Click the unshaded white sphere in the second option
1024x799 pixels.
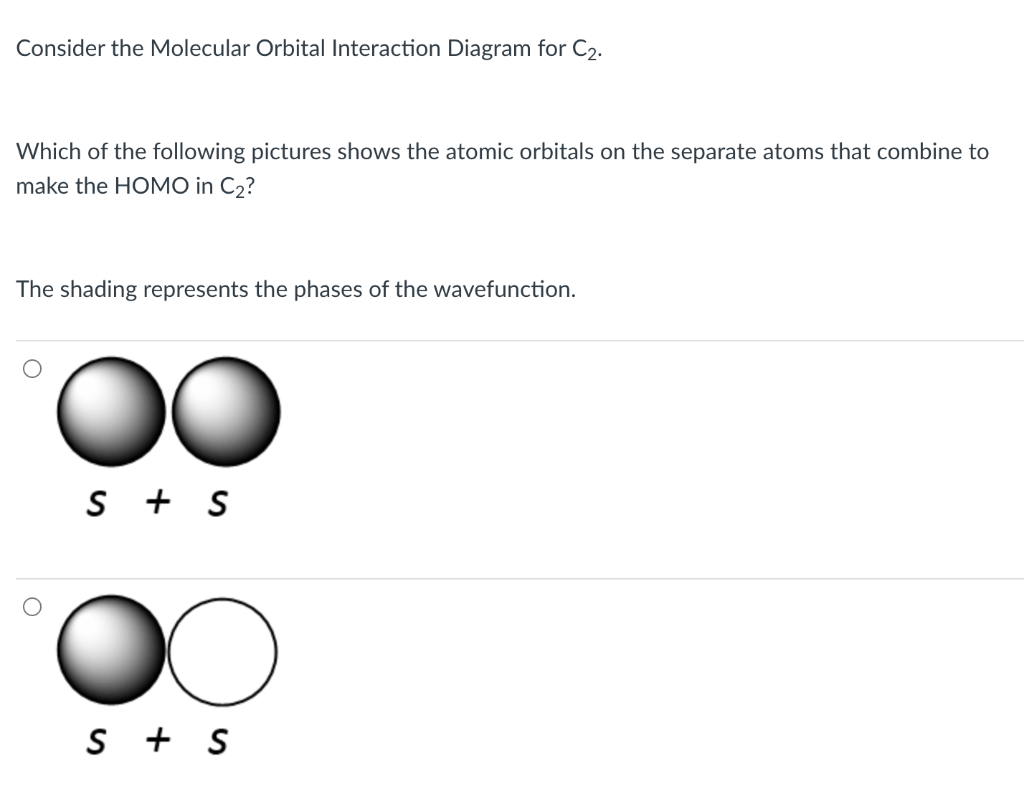point(223,652)
